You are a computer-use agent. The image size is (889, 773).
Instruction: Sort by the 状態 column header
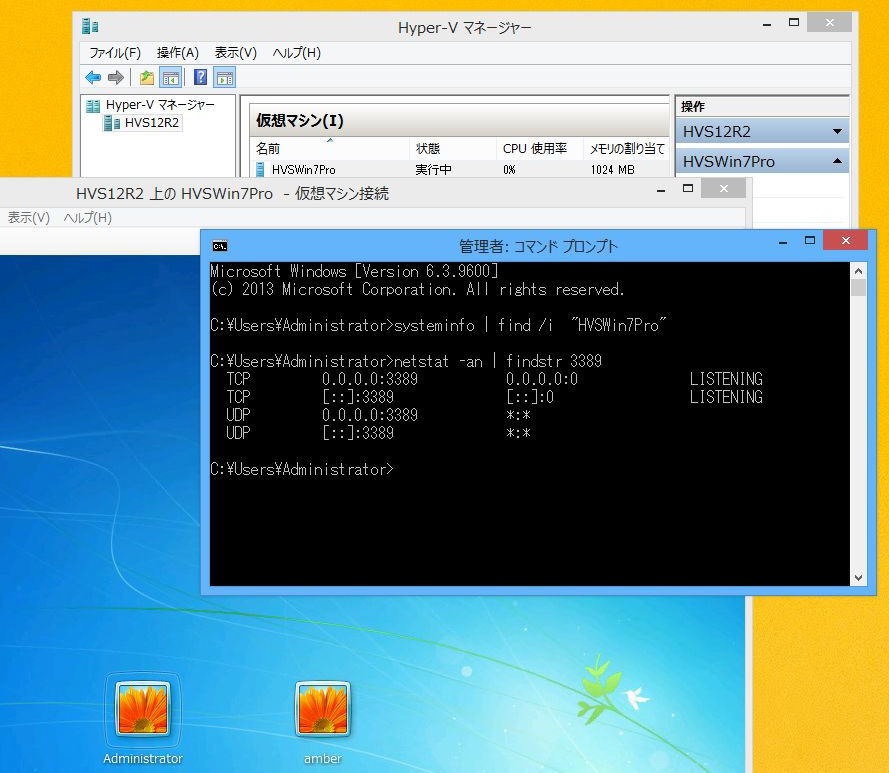click(x=452, y=149)
